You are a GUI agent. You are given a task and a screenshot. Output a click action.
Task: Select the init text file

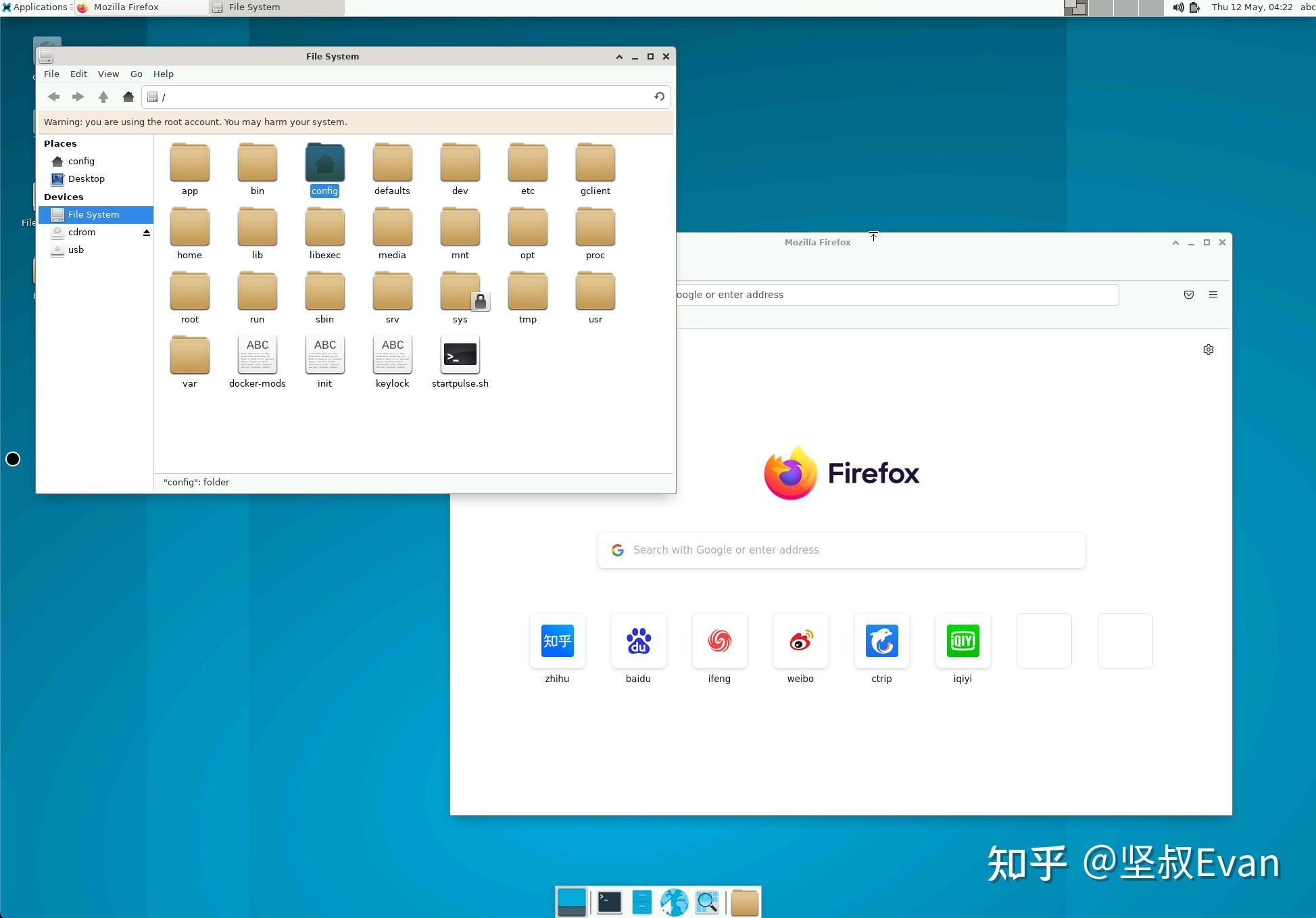325,362
